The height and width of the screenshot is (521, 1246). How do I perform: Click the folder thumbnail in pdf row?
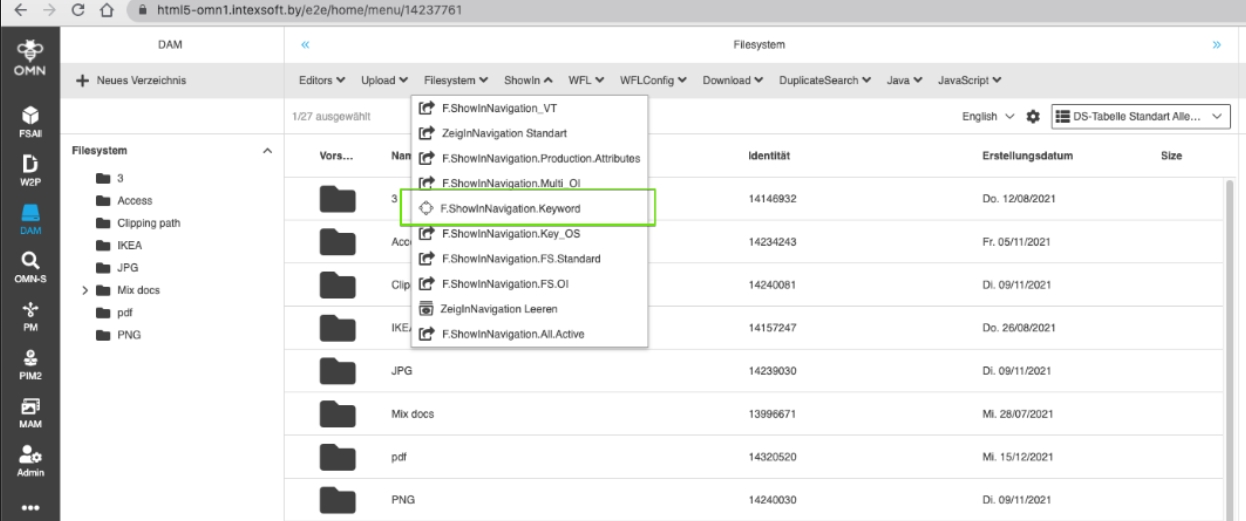click(x=338, y=456)
